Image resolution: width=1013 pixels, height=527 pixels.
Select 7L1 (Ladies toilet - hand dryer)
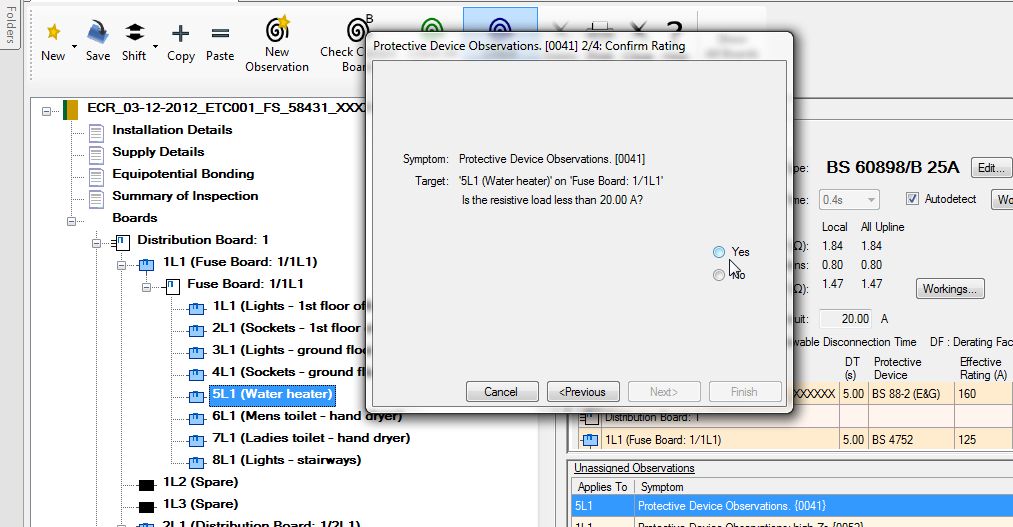(x=311, y=438)
